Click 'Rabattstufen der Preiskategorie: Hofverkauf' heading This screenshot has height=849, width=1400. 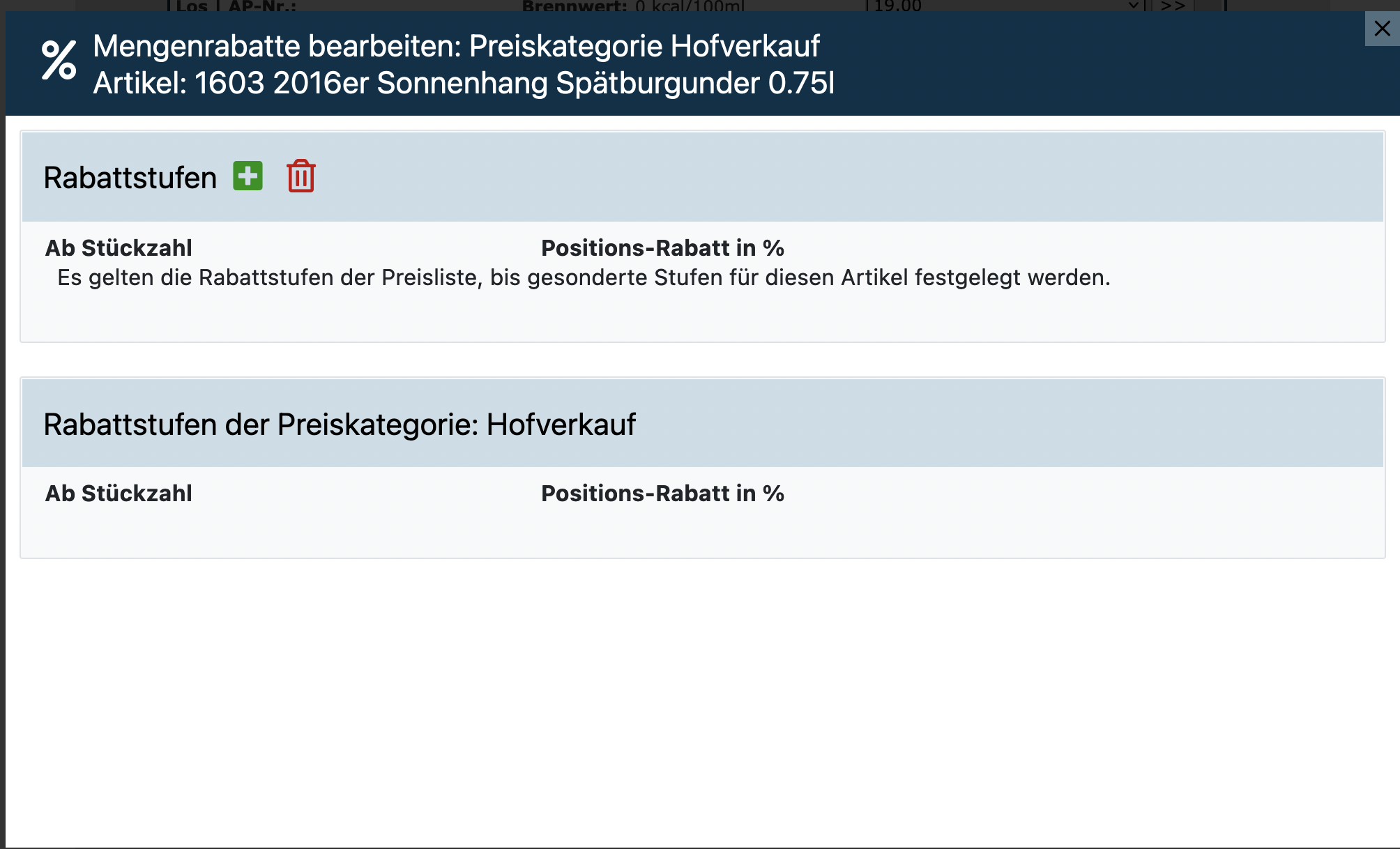tap(340, 424)
